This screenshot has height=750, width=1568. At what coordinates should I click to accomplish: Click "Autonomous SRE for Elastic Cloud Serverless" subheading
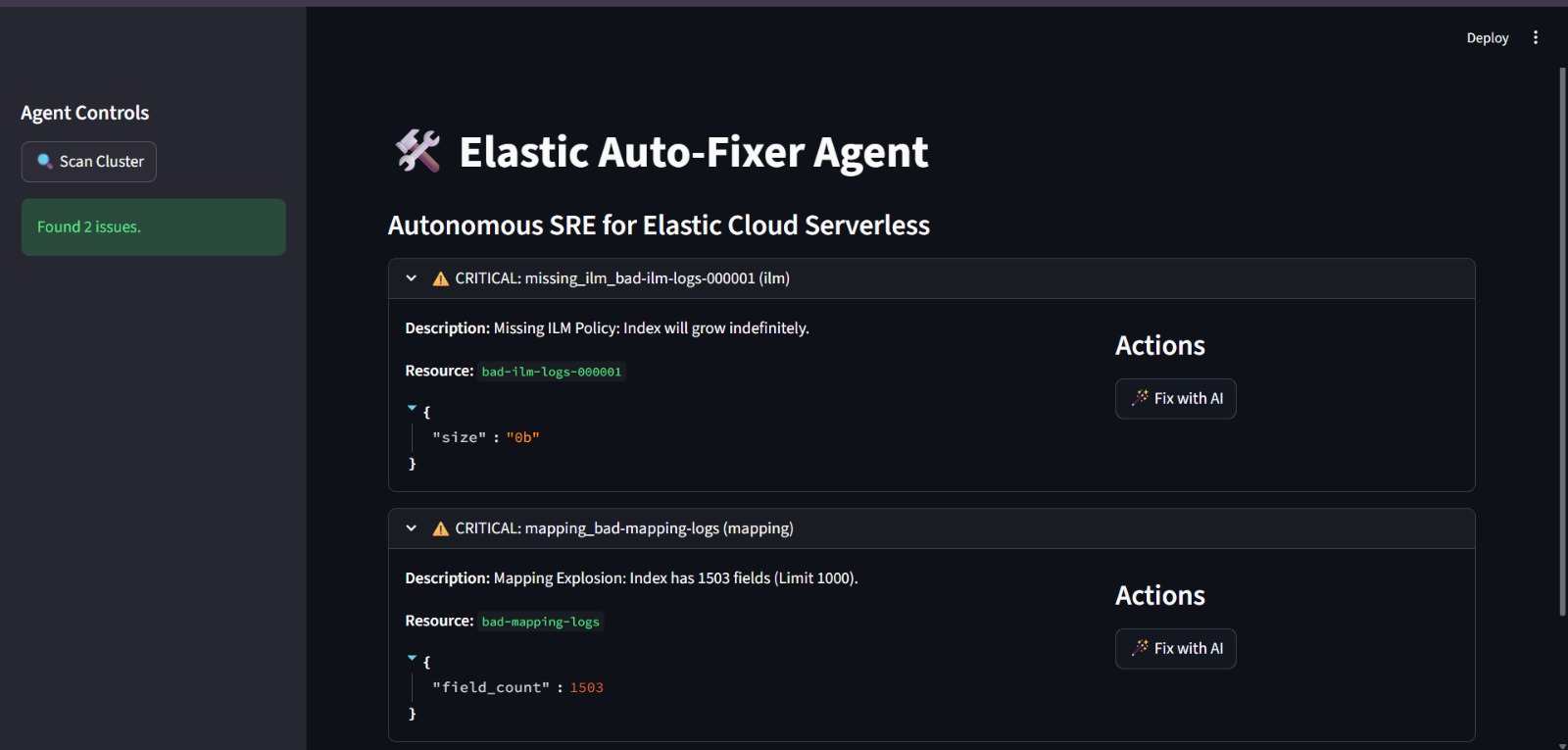[659, 225]
